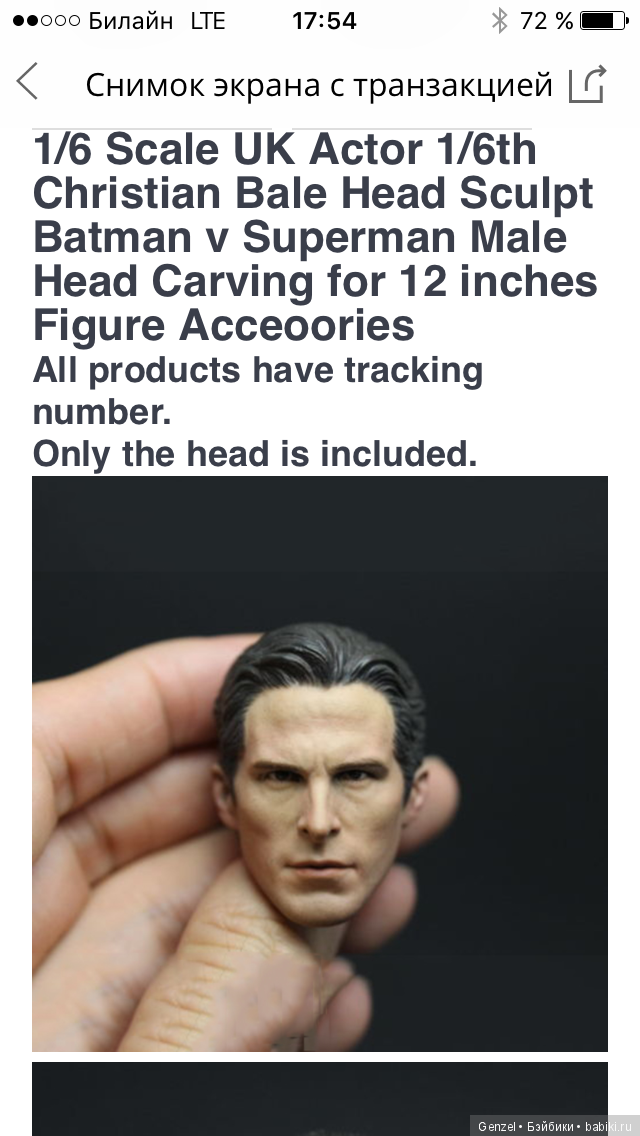640x1136 pixels.
Task: Tap the word 'Acceoories' in the listing title
Action: pos(296,327)
